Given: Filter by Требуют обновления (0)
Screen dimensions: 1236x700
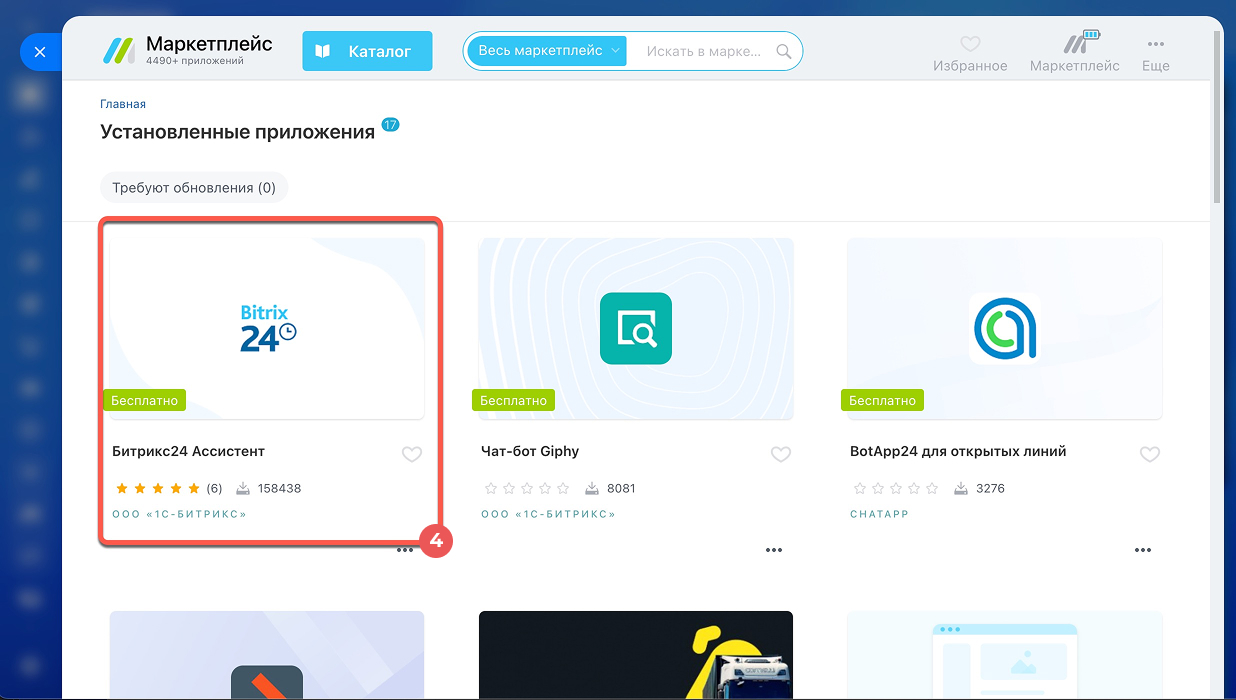Looking at the screenshot, I should (x=194, y=188).
